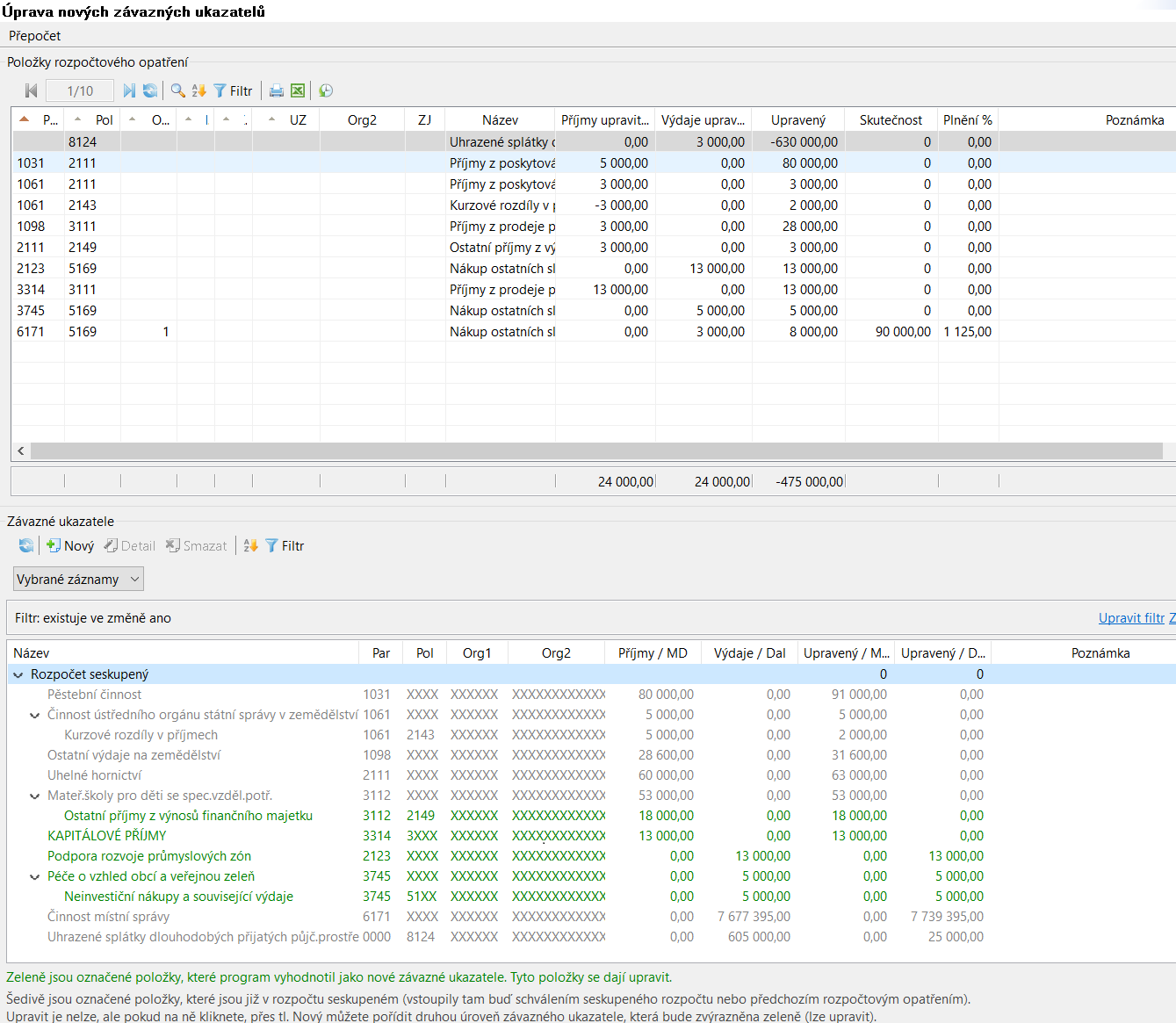Open the Přepočet menu
The height and width of the screenshot is (1023, 1176).
coord(35,36)
